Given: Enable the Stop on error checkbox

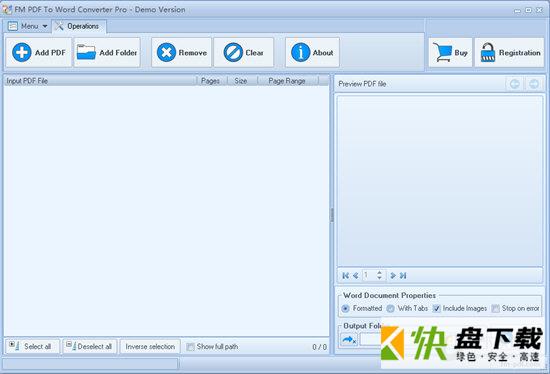Looking at the screenshot, I should pos(495,308).
